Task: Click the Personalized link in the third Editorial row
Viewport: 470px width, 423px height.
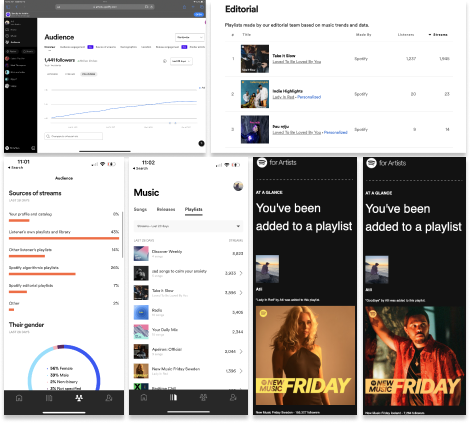Action: pyautogui.click(x=336, y=132)
